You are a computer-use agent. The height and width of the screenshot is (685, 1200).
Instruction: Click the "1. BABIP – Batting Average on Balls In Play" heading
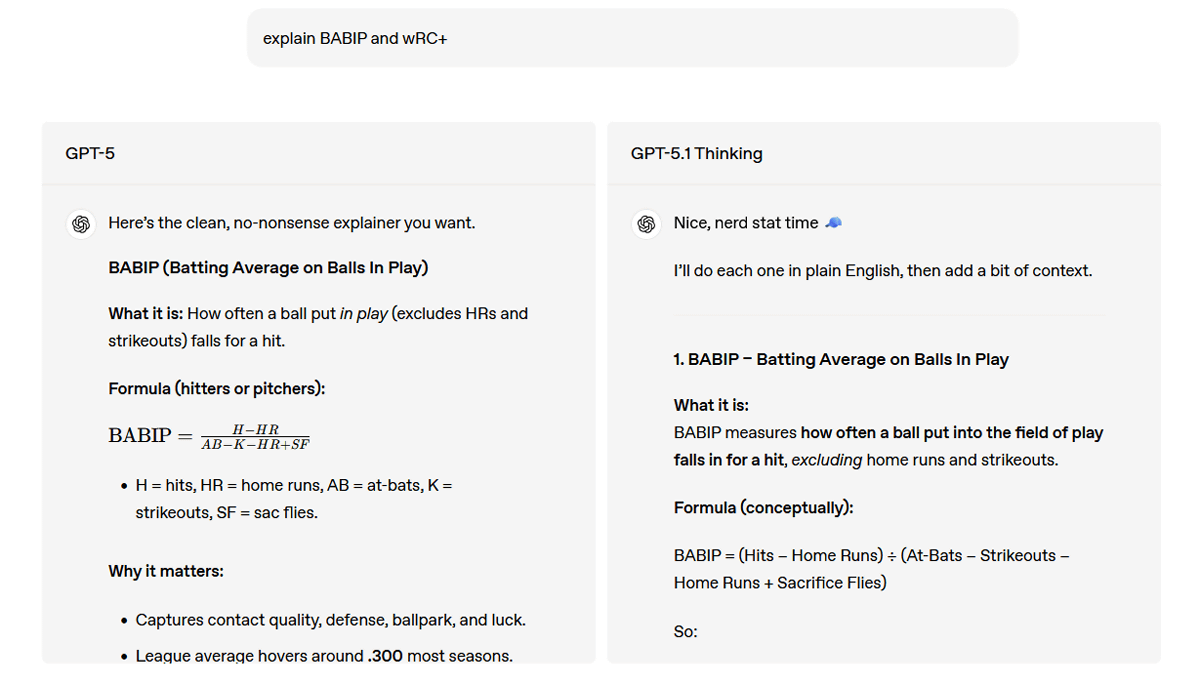click(x=841, y=360)
